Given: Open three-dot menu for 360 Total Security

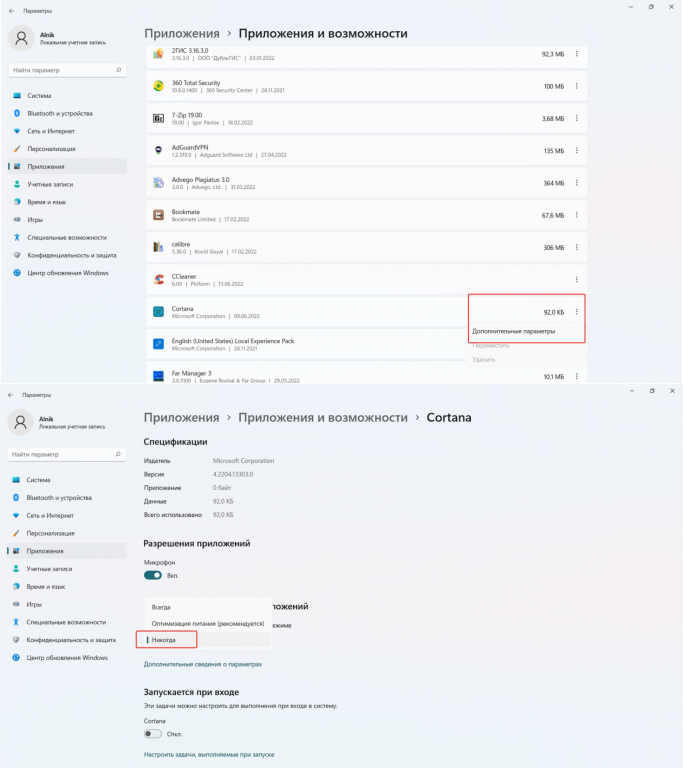Looking at the screenshot, I should click(577, 86).
